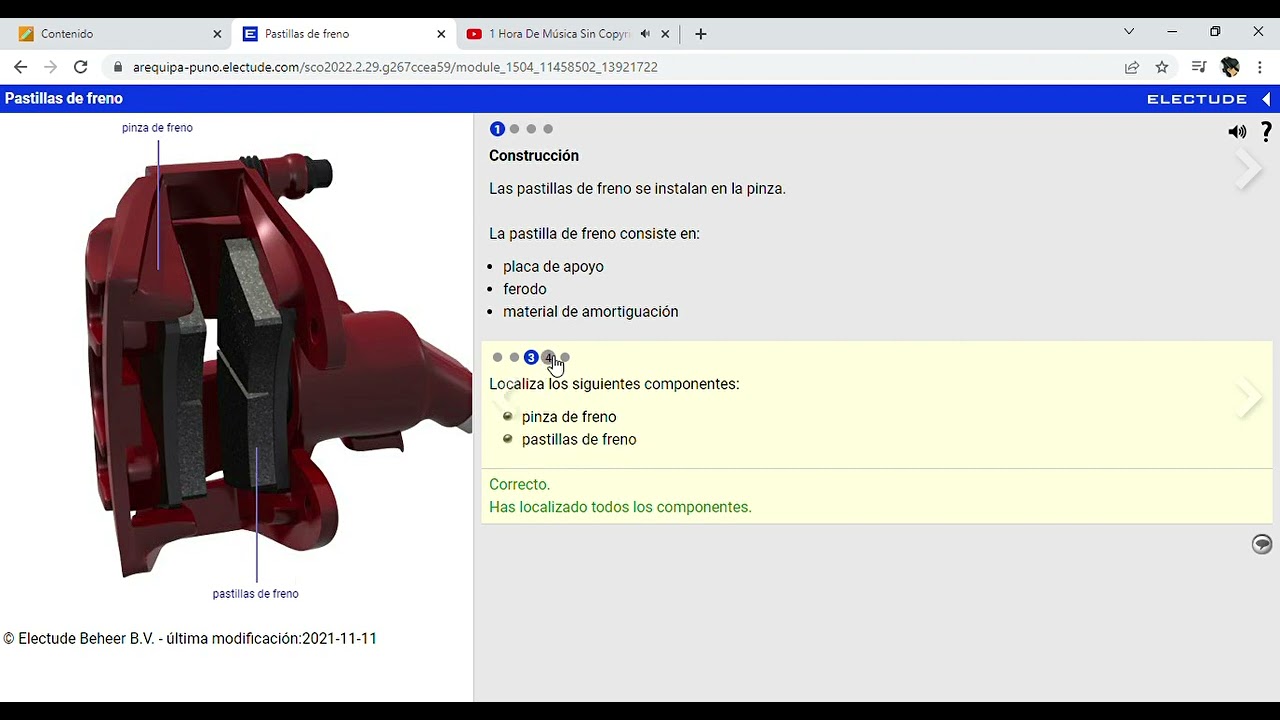Restore down the browser window

coord(1215,32)
